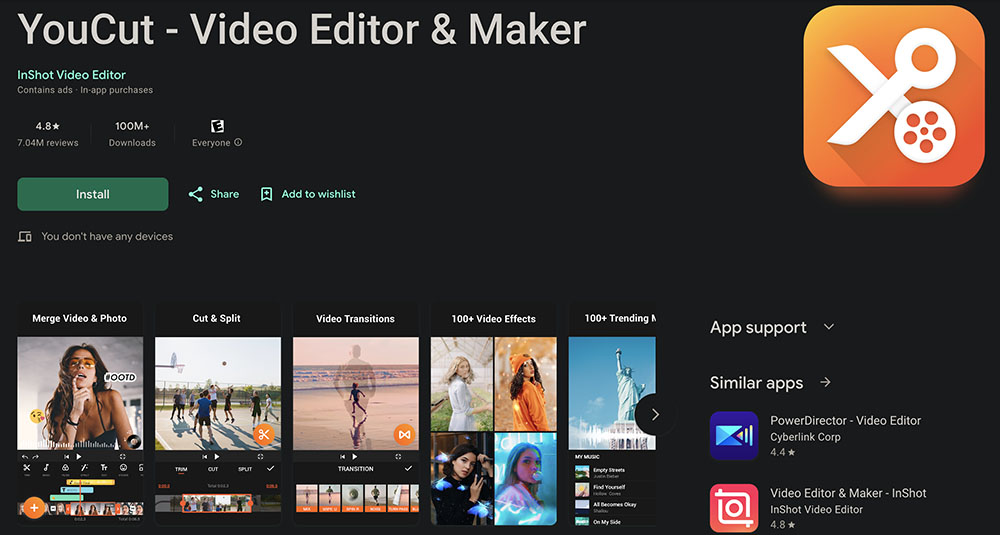Open Video Editor & Maker - InShot title
Viewport: 1000px width, 535px height.
pyautogui.click(x=848, y=493)
